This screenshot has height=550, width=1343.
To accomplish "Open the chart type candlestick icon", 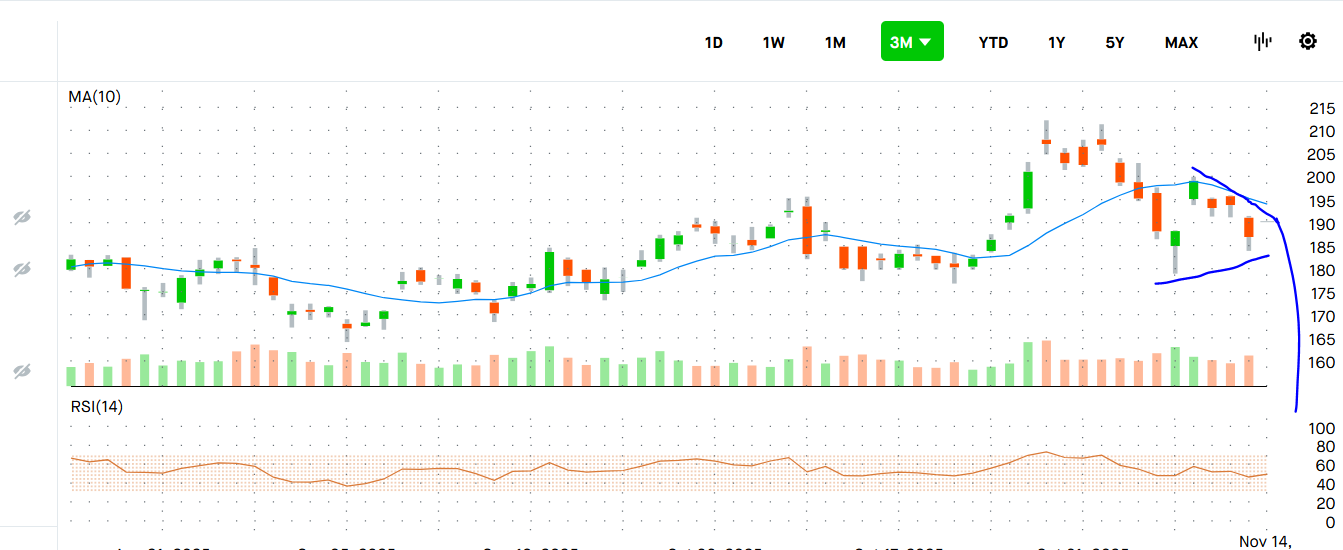I will pyautogui.click(x=1263, y=41).
